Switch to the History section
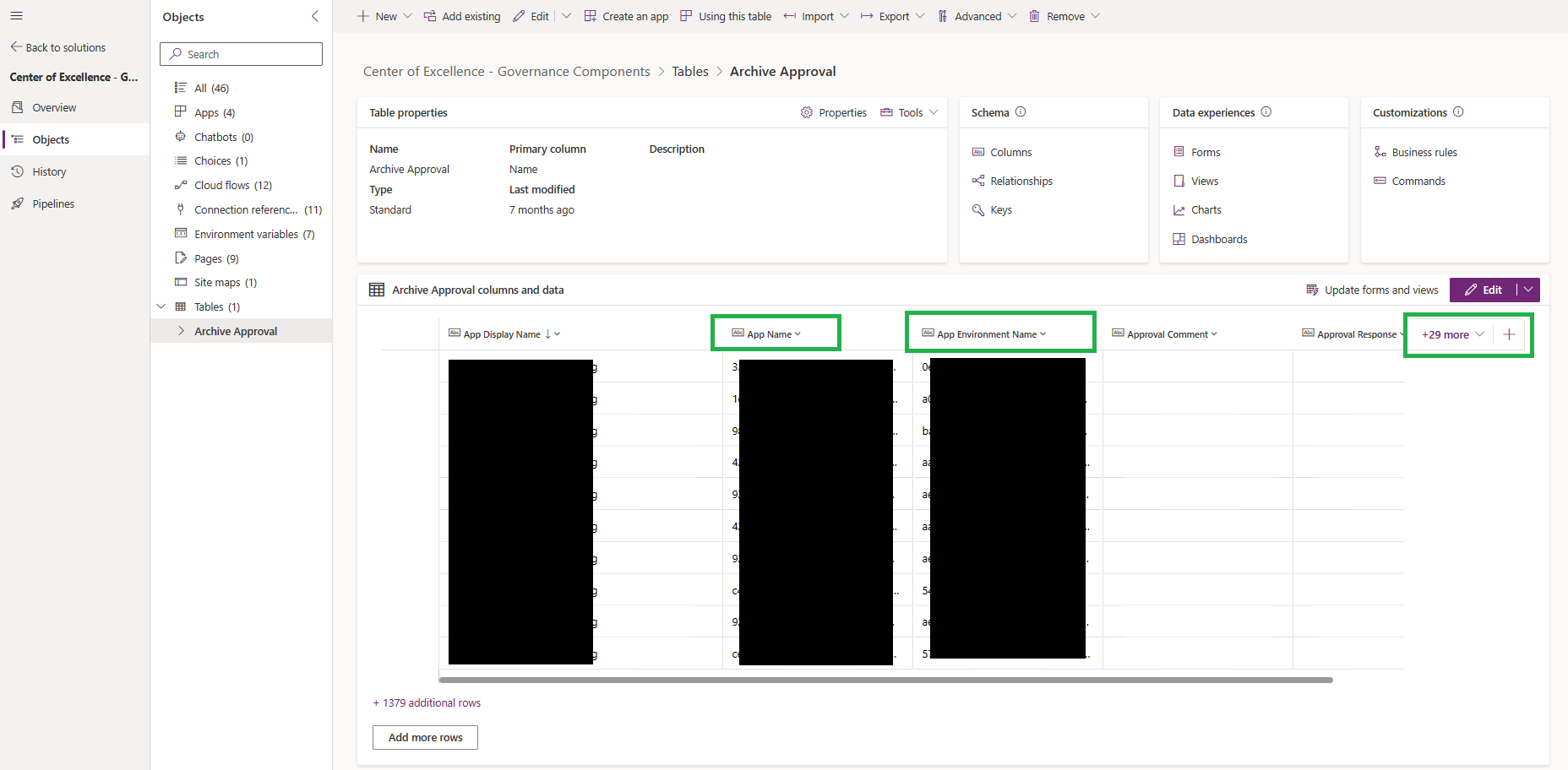Screen dimensions: 1568x770 click(x=48, y=171)
